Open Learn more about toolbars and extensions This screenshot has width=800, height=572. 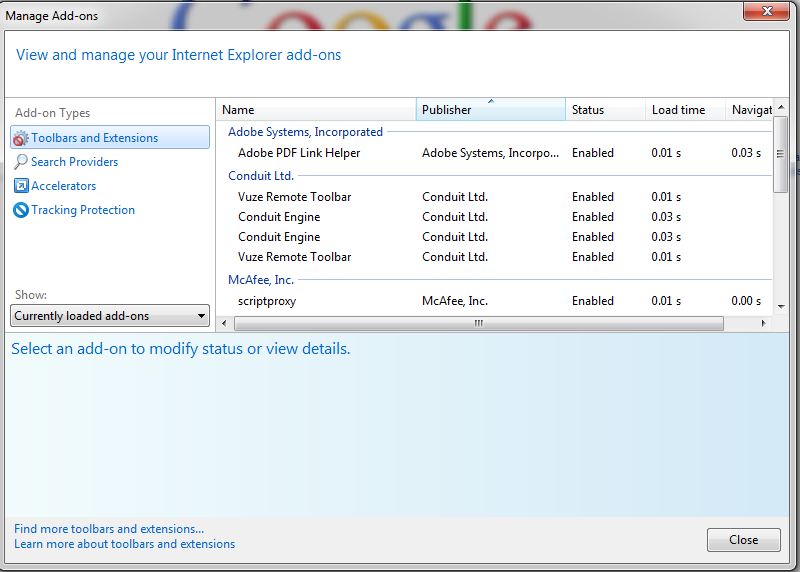(x=124, y=544)
